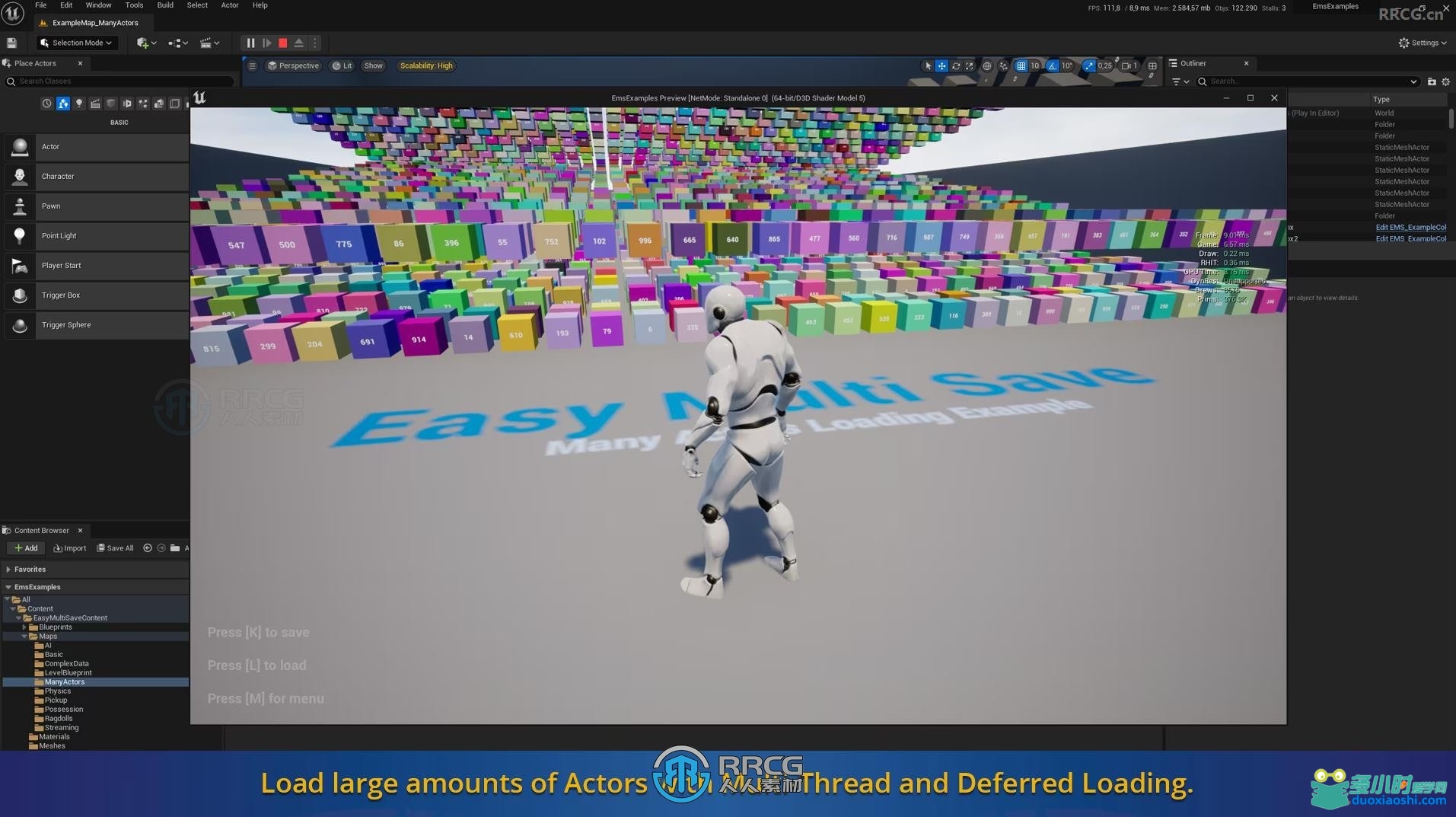Select the Basic actors category

click(63, 104)
